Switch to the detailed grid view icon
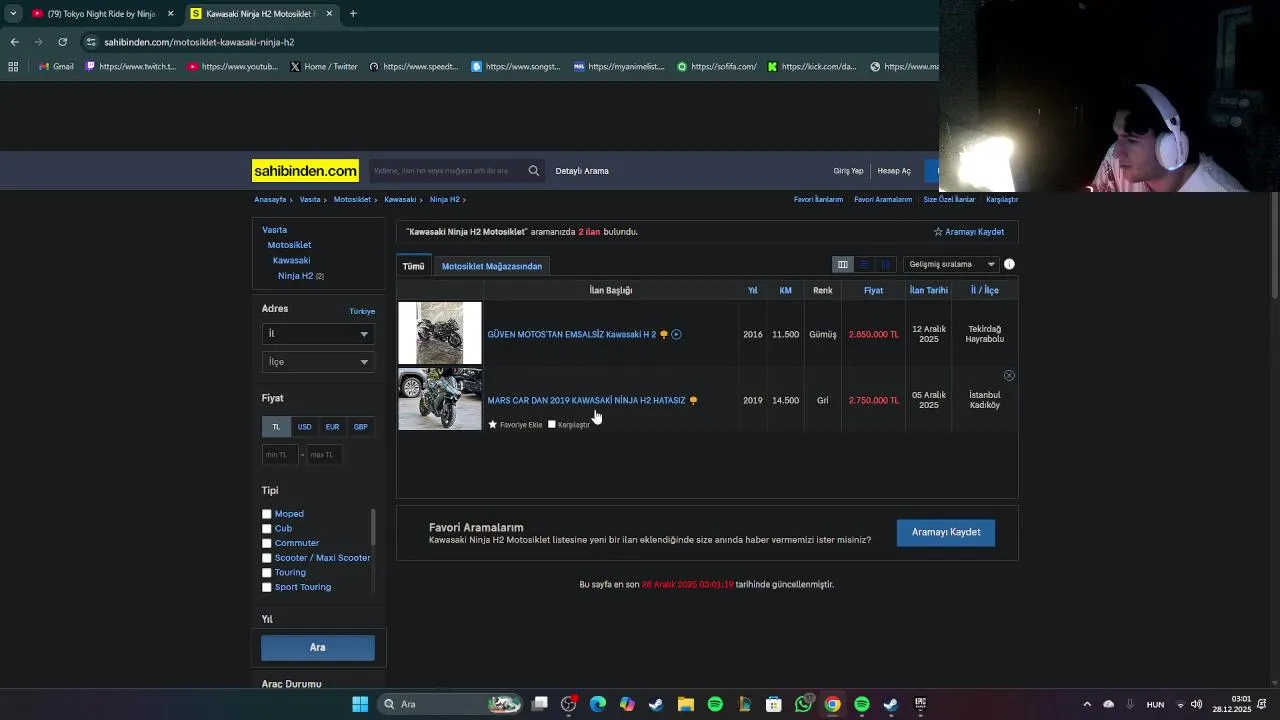 (885, 264)
